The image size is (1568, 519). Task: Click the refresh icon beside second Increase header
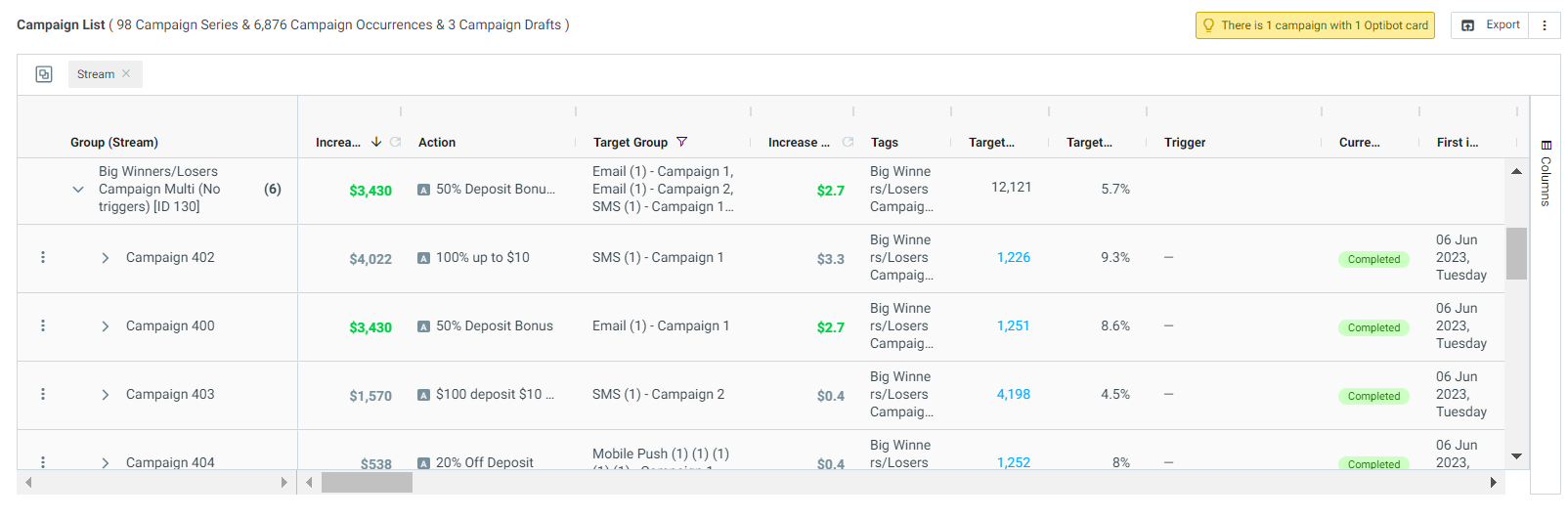tap(848, 142)
